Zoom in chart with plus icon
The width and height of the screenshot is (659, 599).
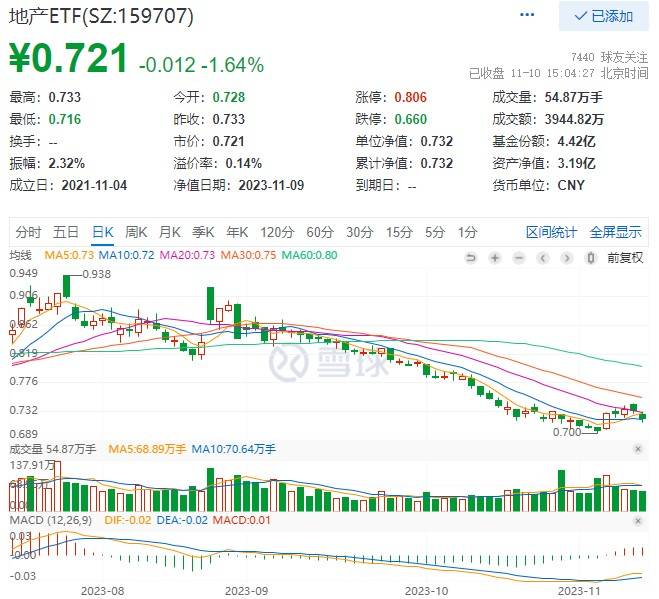click(495, 257)
